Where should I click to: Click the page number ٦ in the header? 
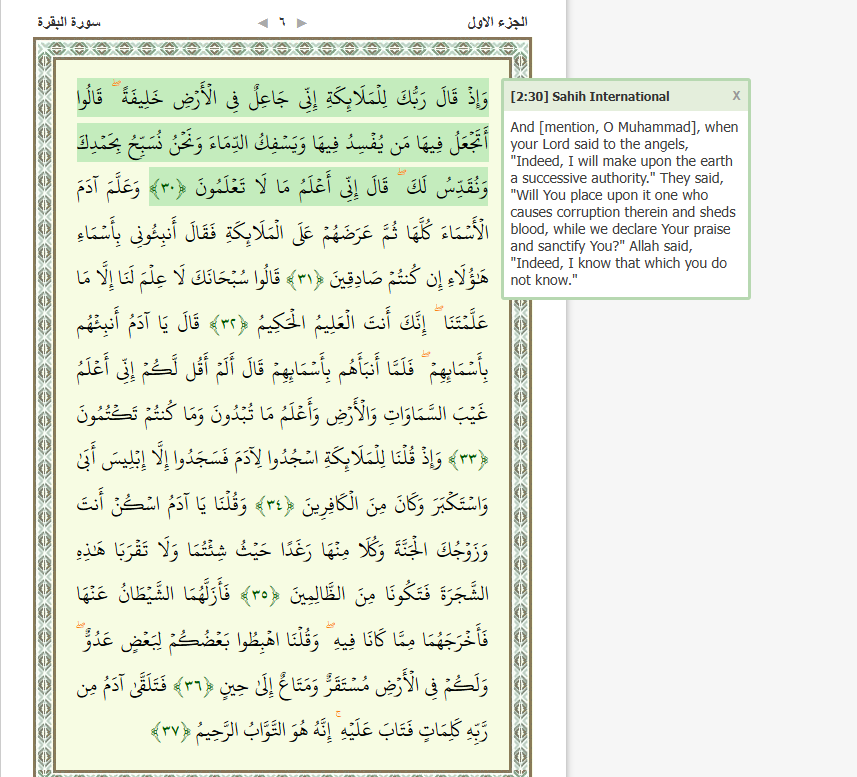click(x=282, y=22)
